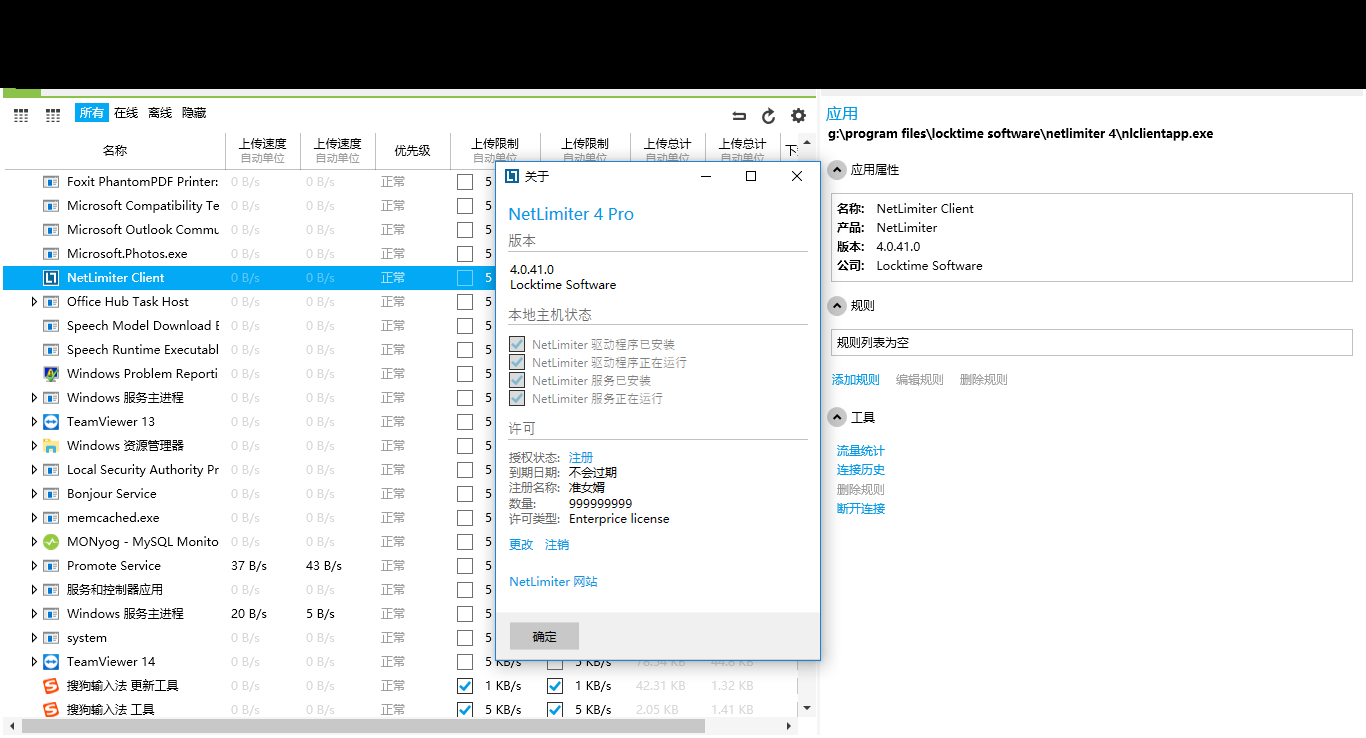Click the 搜狗输入法 更新工具 icon
The width and height of the screenshot is (1366, 738).
pos(51,686)
